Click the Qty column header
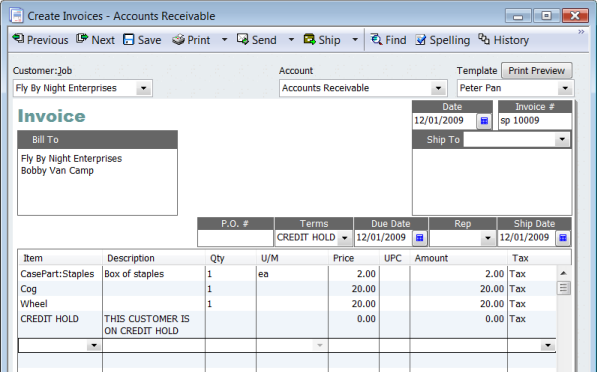The height and width of the screenshot is (372, 597). pyautogui.click(x=231, y=258)
